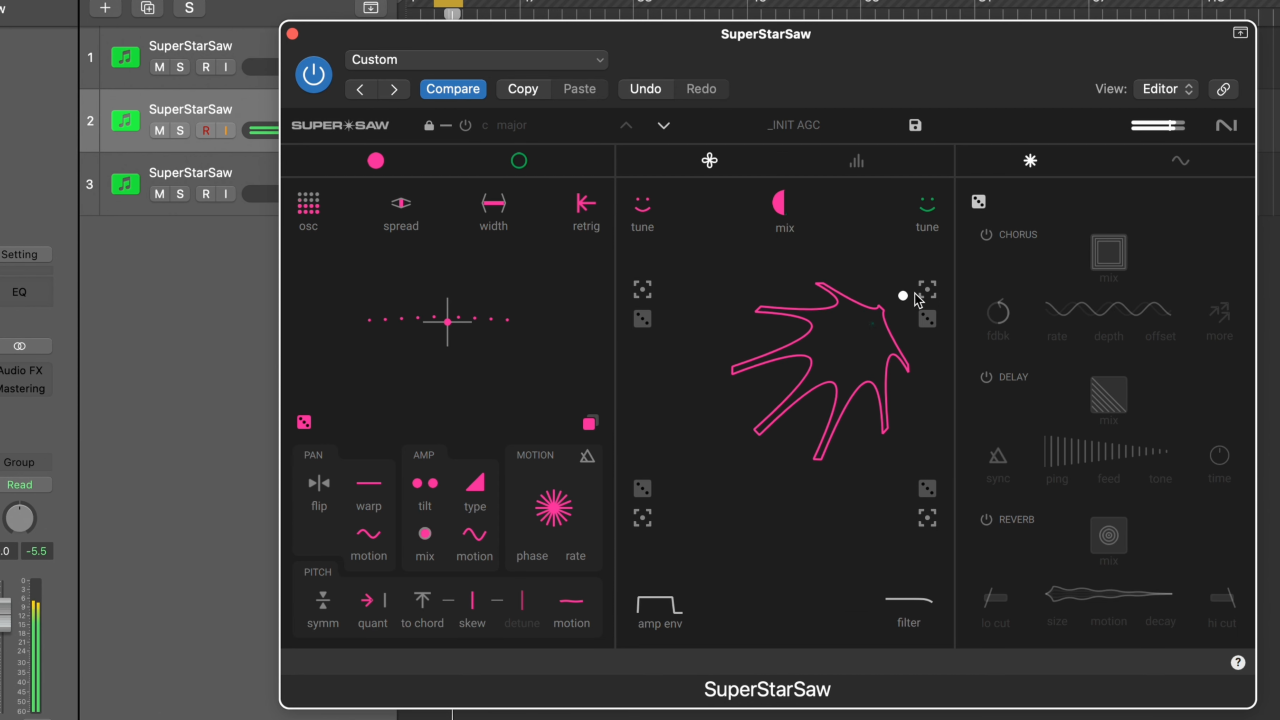Screen dimensions: 1280x720
Task: Adjust the channel pan knob
Action: pyautogui.click(x=19, y=518)
